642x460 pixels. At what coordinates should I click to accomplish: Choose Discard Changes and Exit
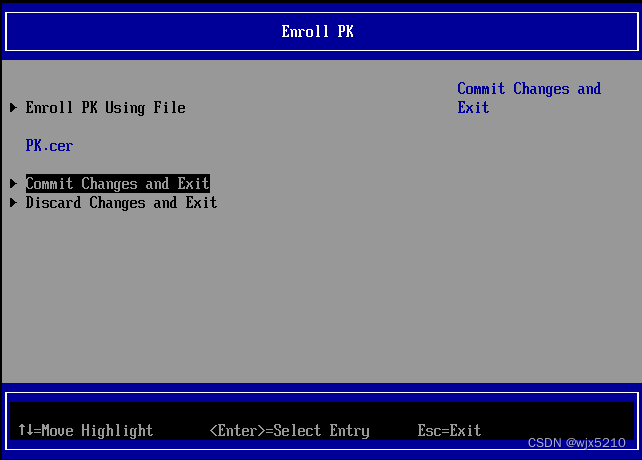tap(121, 203)
